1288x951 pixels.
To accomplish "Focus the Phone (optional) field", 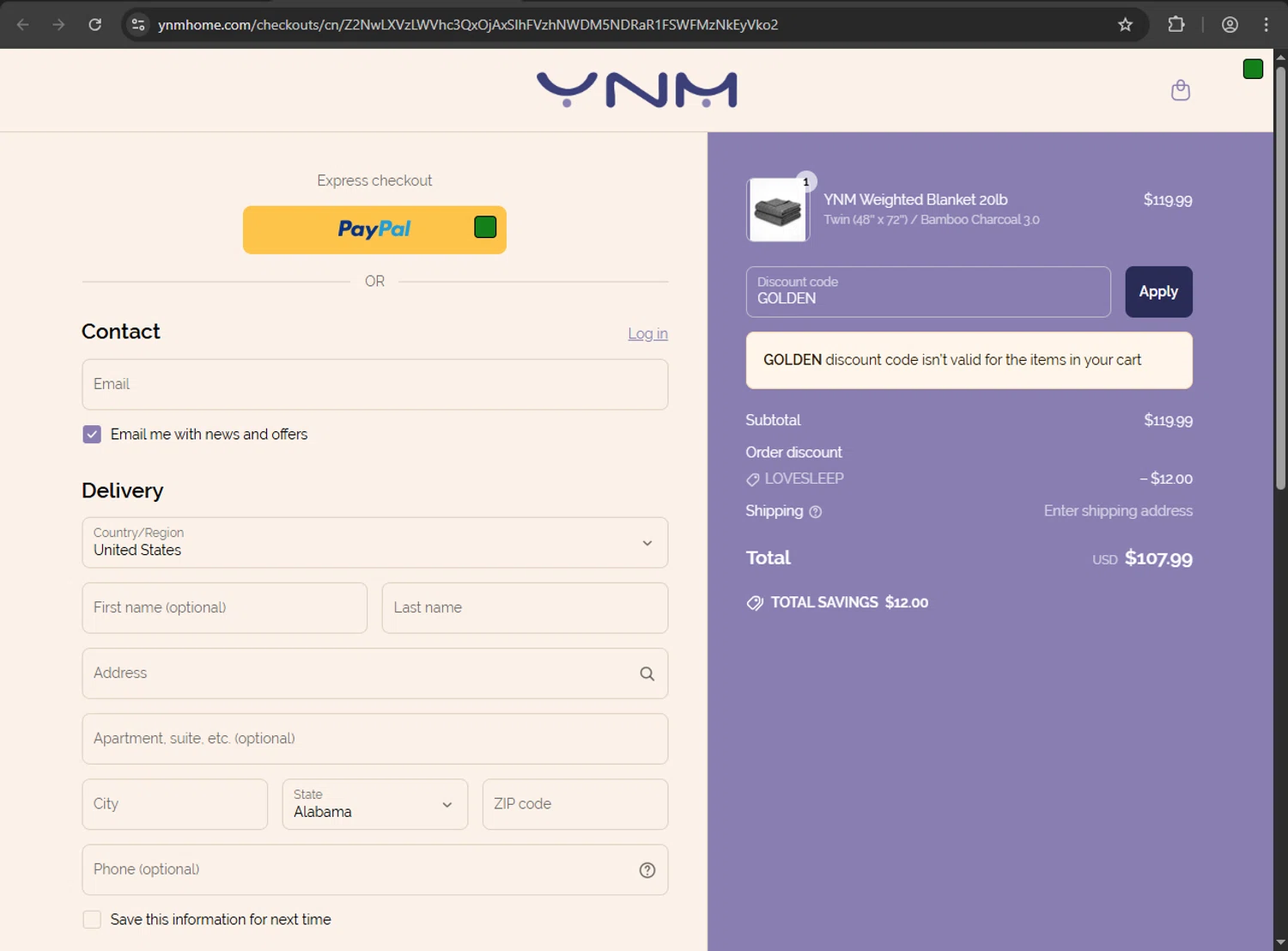I will click(375, 870).
